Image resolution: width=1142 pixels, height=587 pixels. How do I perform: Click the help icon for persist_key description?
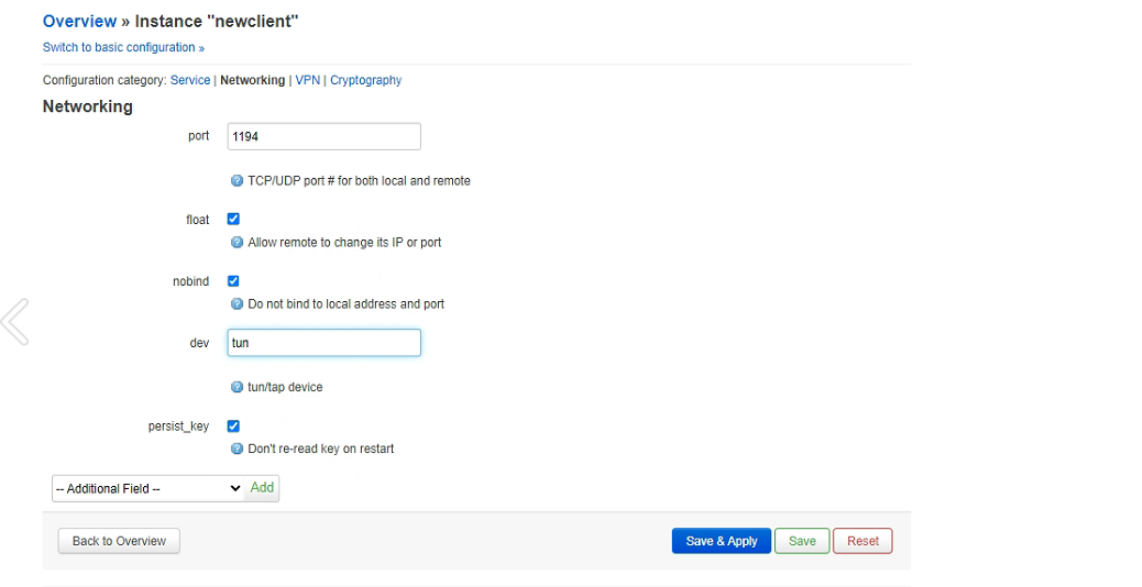[x=237, y=449]
